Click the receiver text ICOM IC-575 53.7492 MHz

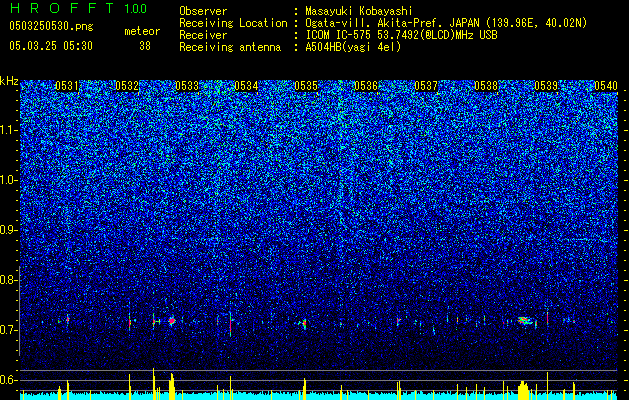[401, 35]
